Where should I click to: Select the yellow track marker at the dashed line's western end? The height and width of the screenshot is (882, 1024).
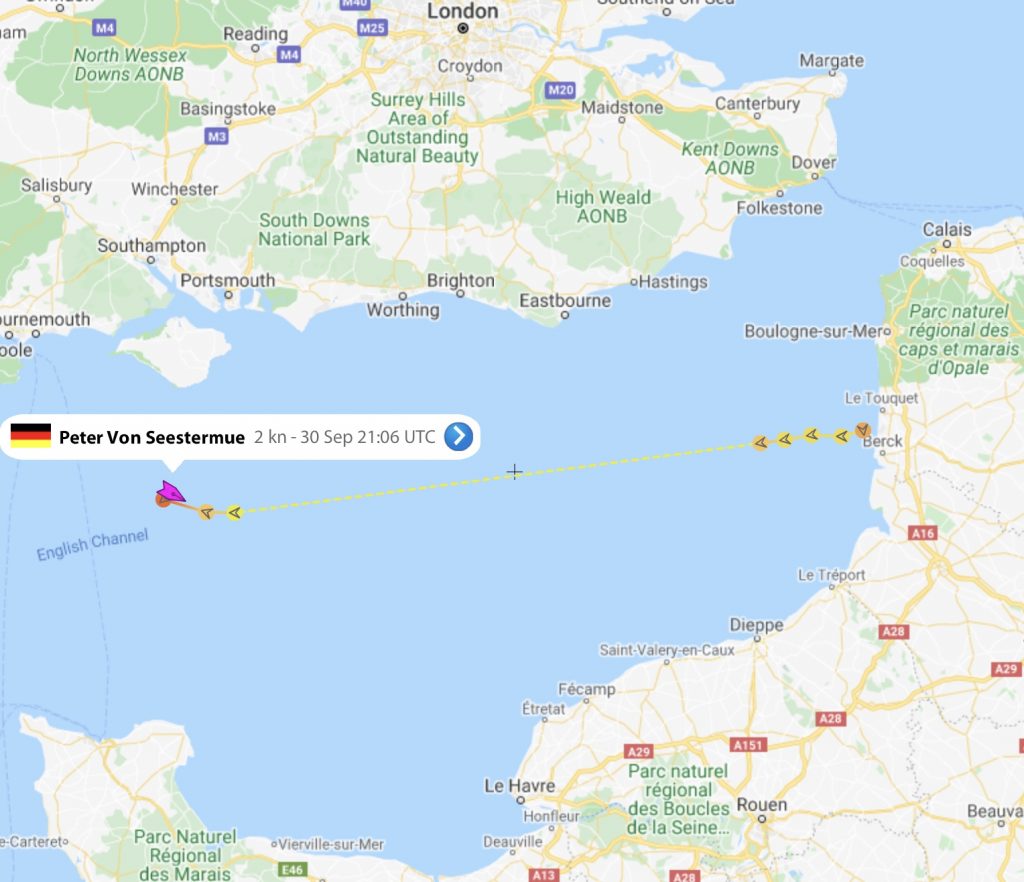coord(234,513)
